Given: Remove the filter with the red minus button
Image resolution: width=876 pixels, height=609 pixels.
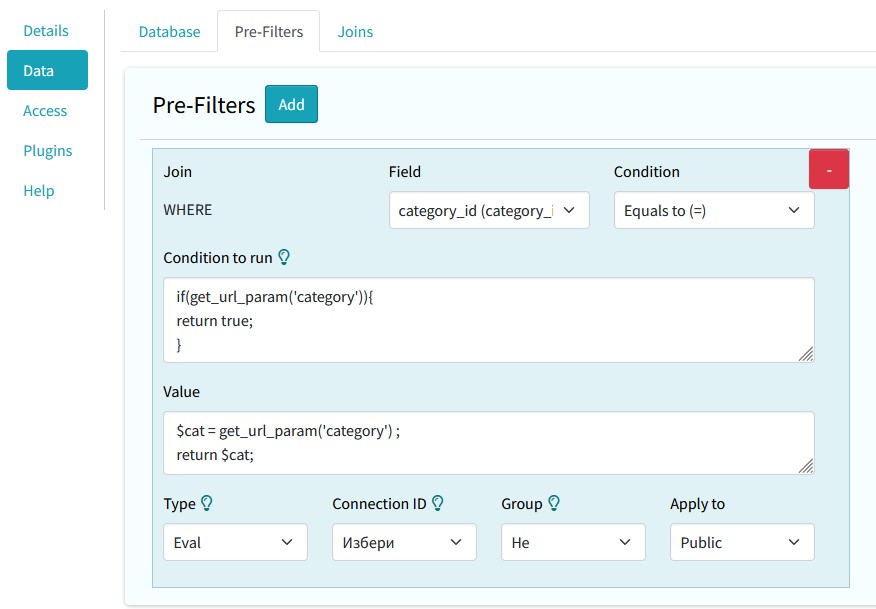Looking at the screenshot, I should click(x=828, y=169).
